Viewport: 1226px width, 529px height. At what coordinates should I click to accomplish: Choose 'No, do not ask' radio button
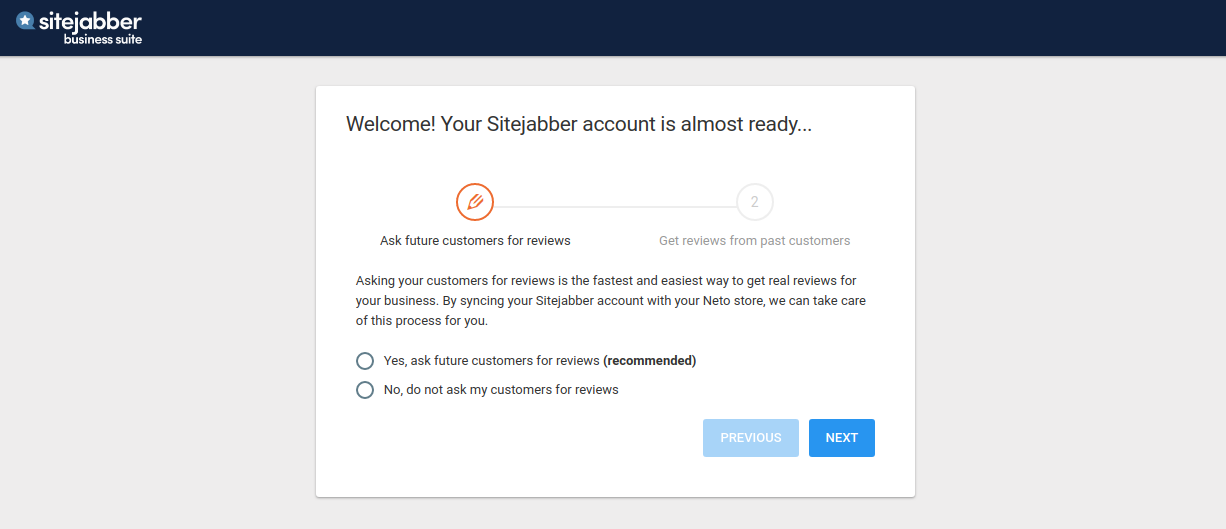[x=365, y=390]
